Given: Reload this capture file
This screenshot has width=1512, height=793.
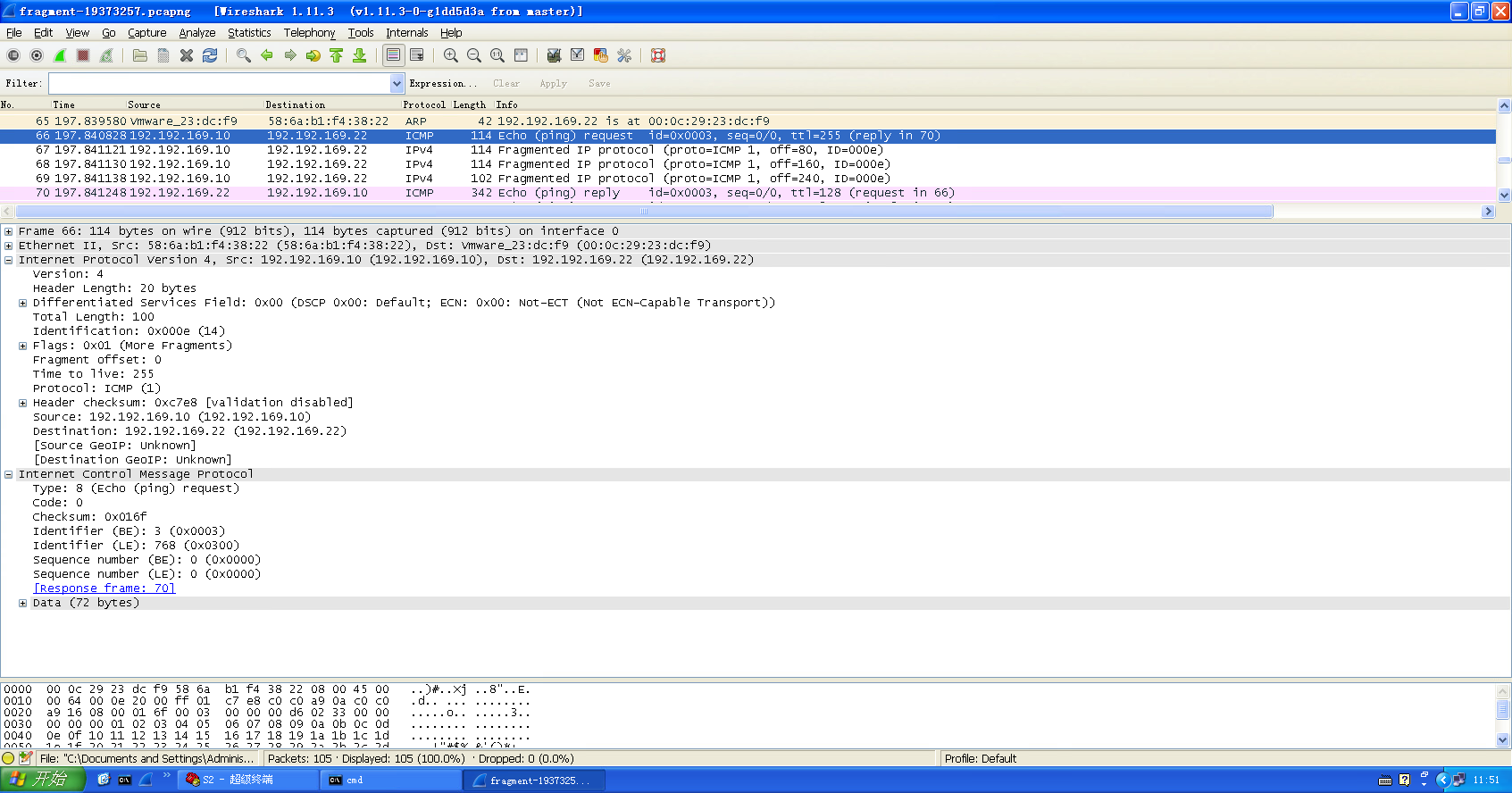Looking at the screenshot, I should [x=210, y=55].
